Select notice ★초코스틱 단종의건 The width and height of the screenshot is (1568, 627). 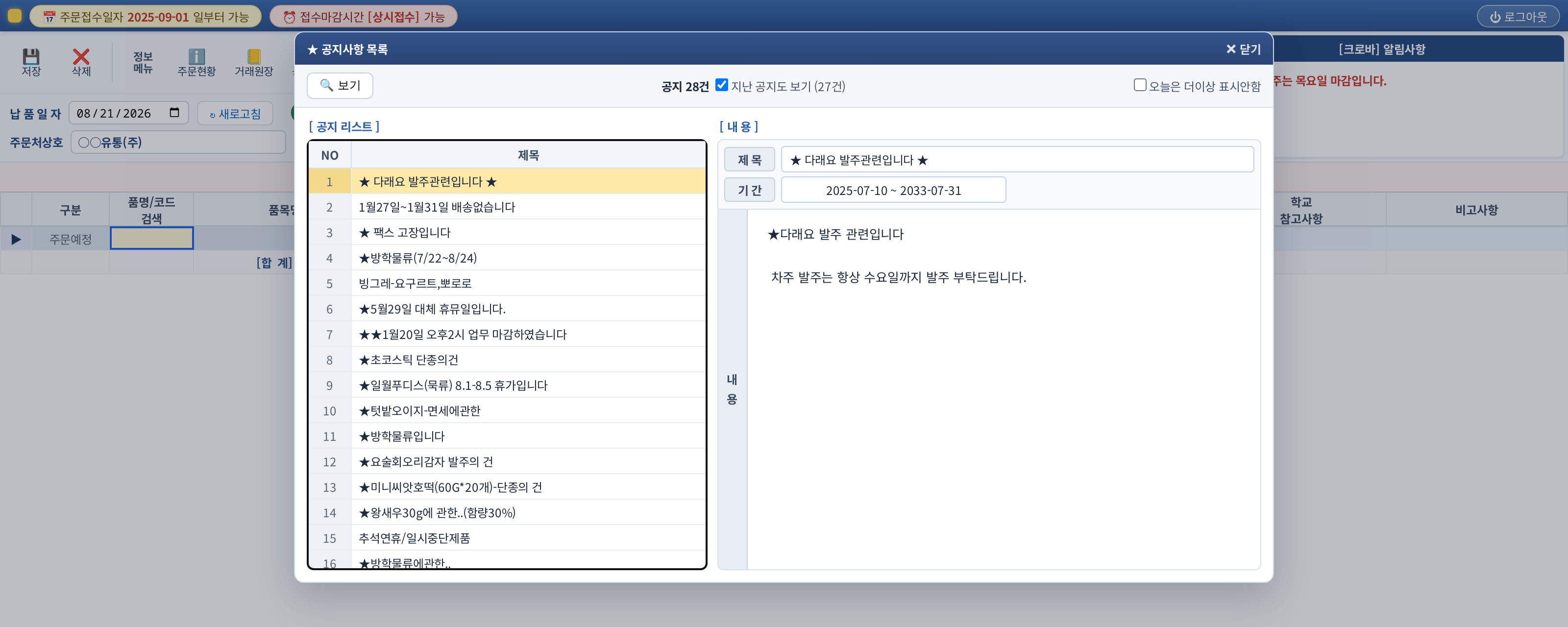[x=507, y=361]
